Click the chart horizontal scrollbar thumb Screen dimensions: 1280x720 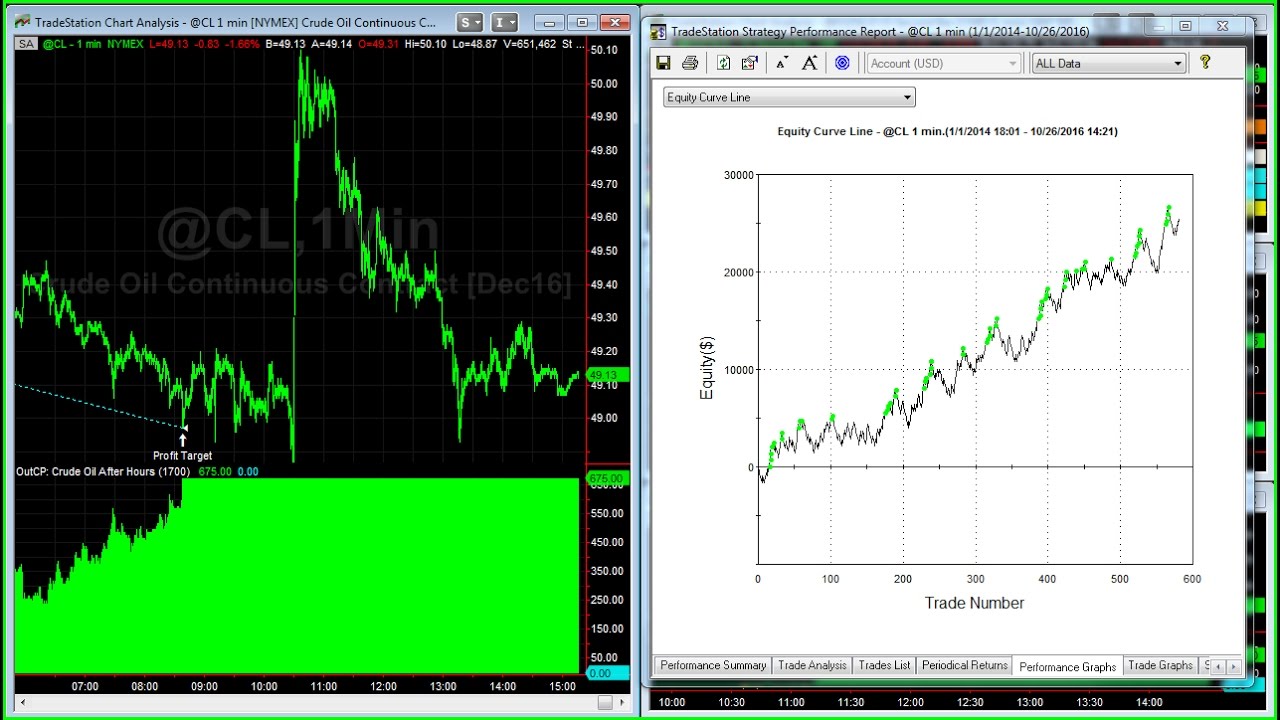(x=604, y=703)
